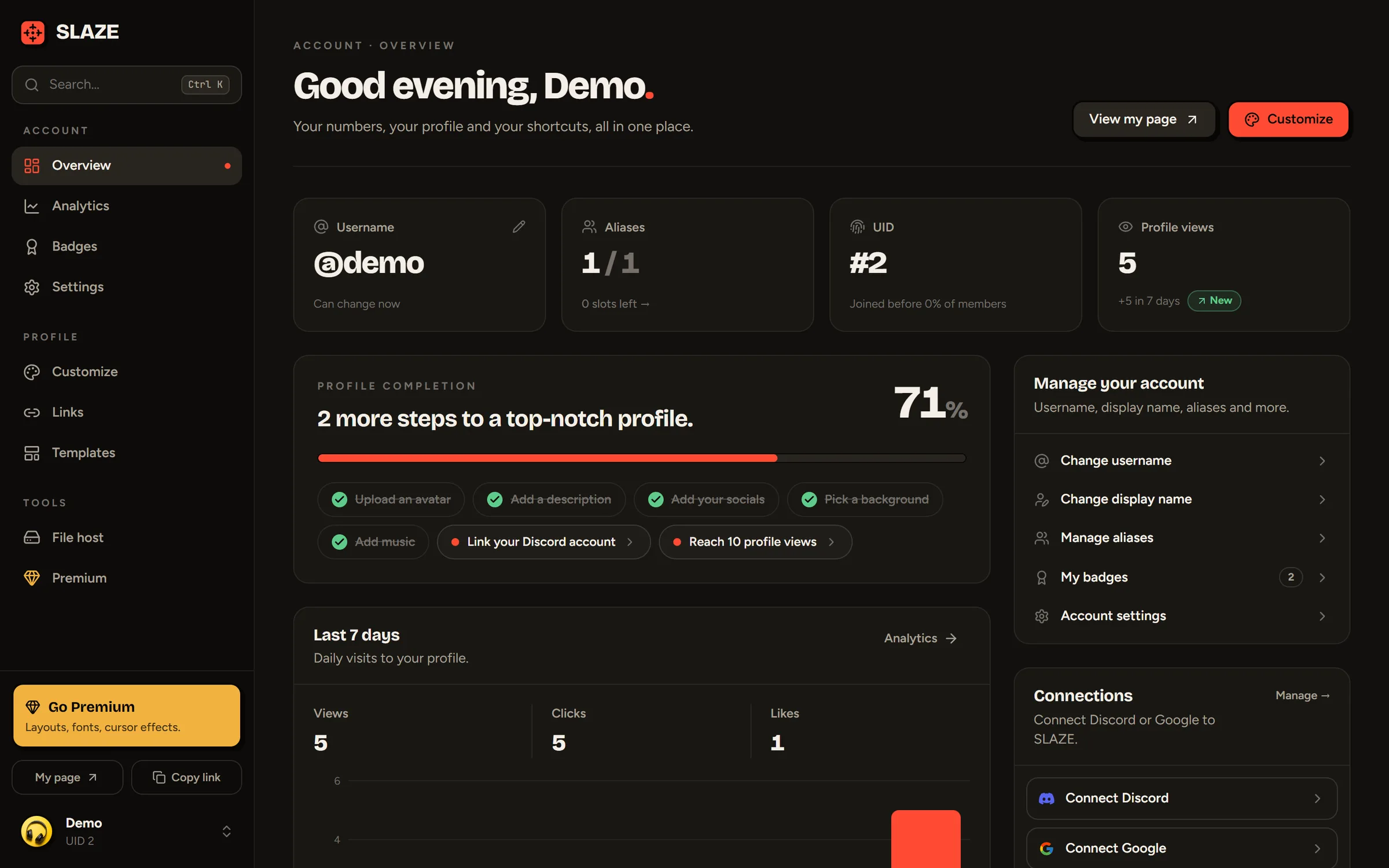Click the green check on Add music
The width and height of the screenshot is (1389, 868).
pyautogui.click(x=339, y=542)
